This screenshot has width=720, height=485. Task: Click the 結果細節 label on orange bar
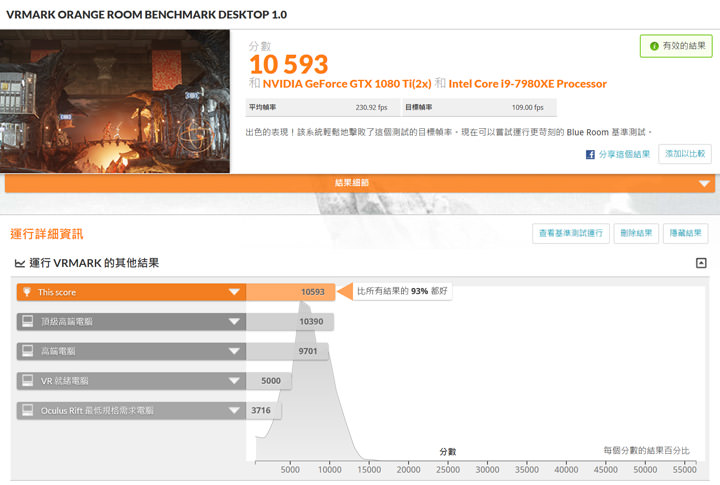click(x=352, y=183)
